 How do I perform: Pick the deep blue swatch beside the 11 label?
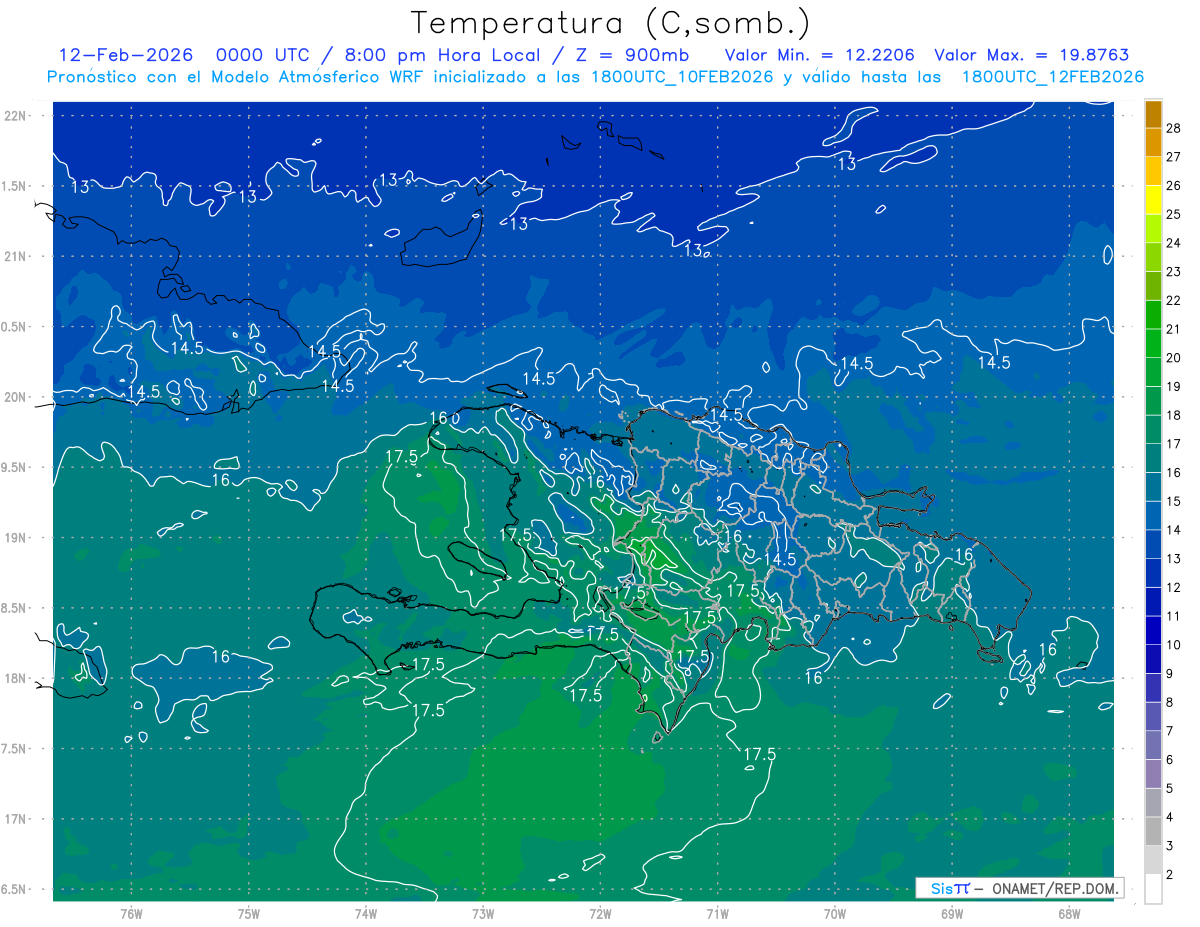[1153, 602]
